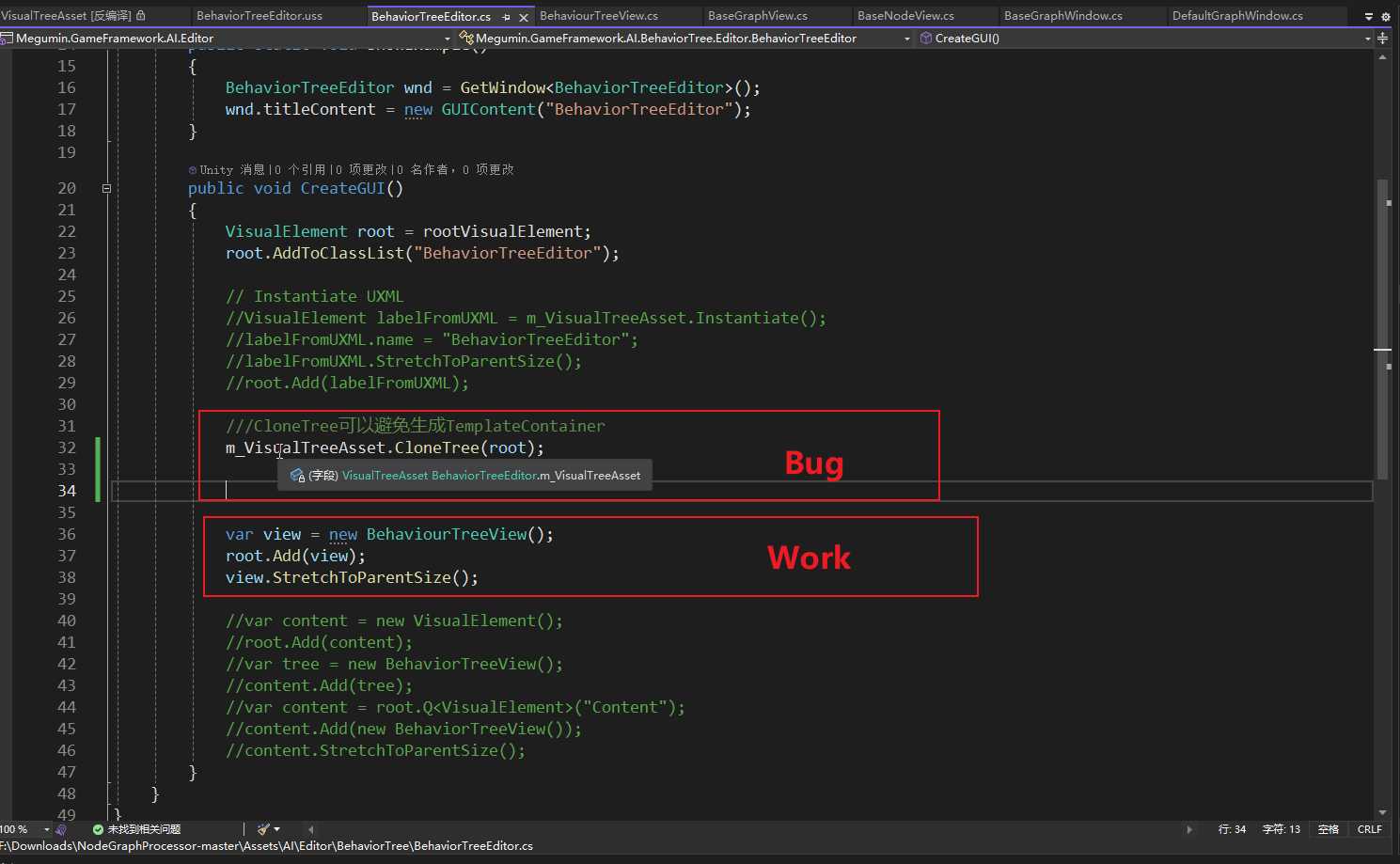Open the editor settings gear icon
The width and height of the screenshot is (1400, 864).
tap(1387, 14)
